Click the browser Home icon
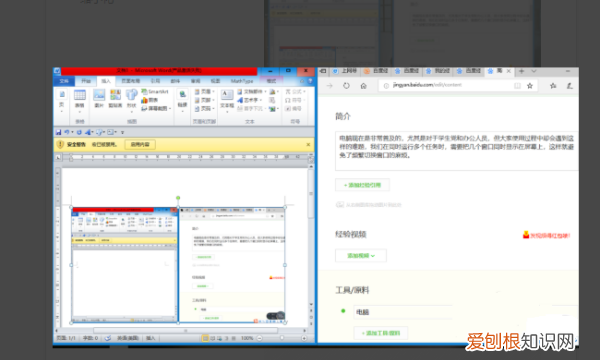This screenshot has height=360, width=600. click(x=364, y=86)
